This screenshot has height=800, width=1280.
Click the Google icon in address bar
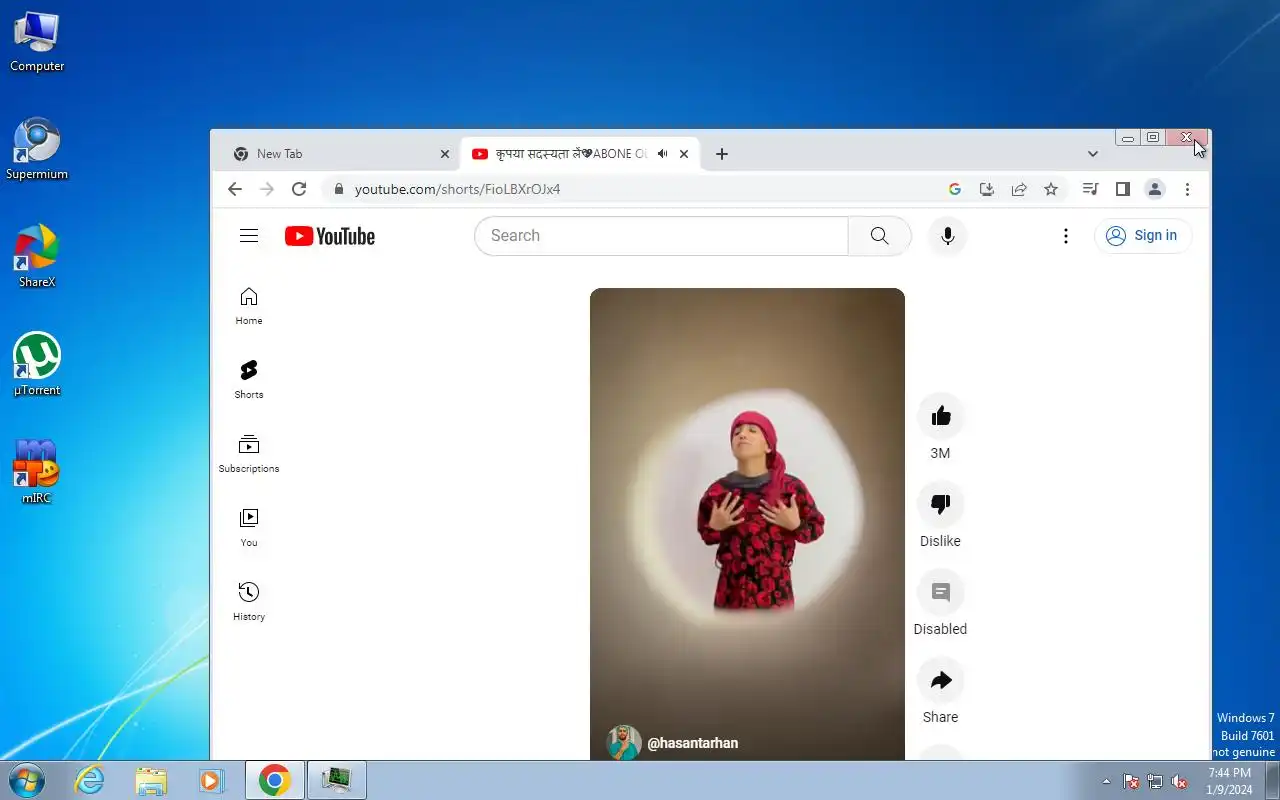pyautogui.click(x=955, y=189)
